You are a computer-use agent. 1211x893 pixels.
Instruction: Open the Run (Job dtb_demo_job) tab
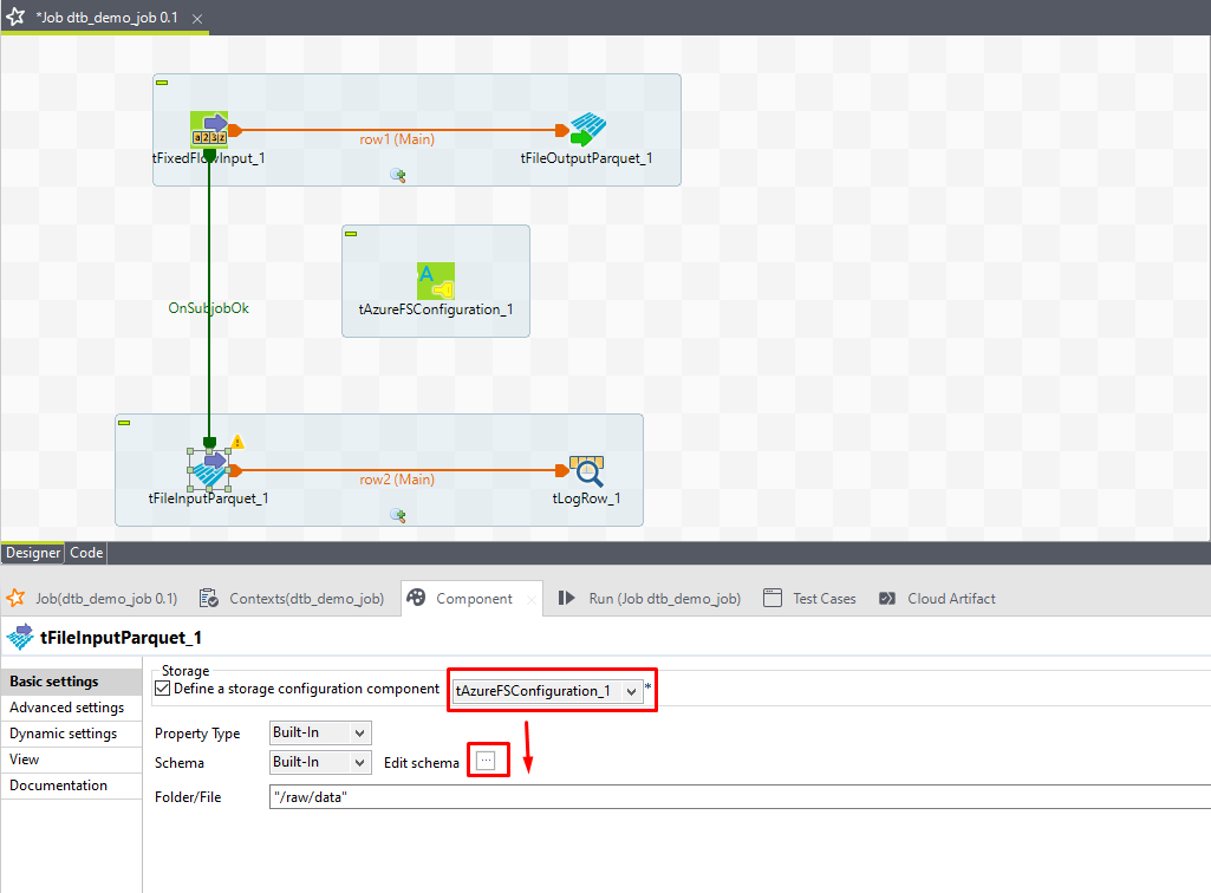[652, 598]
